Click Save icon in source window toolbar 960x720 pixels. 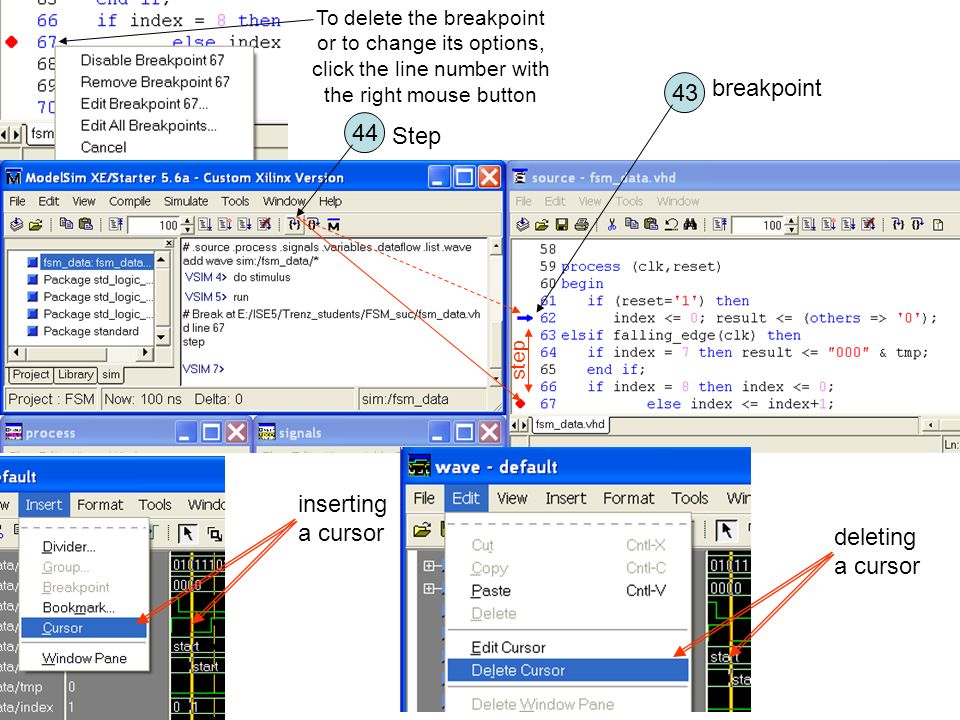pos(561,225)
